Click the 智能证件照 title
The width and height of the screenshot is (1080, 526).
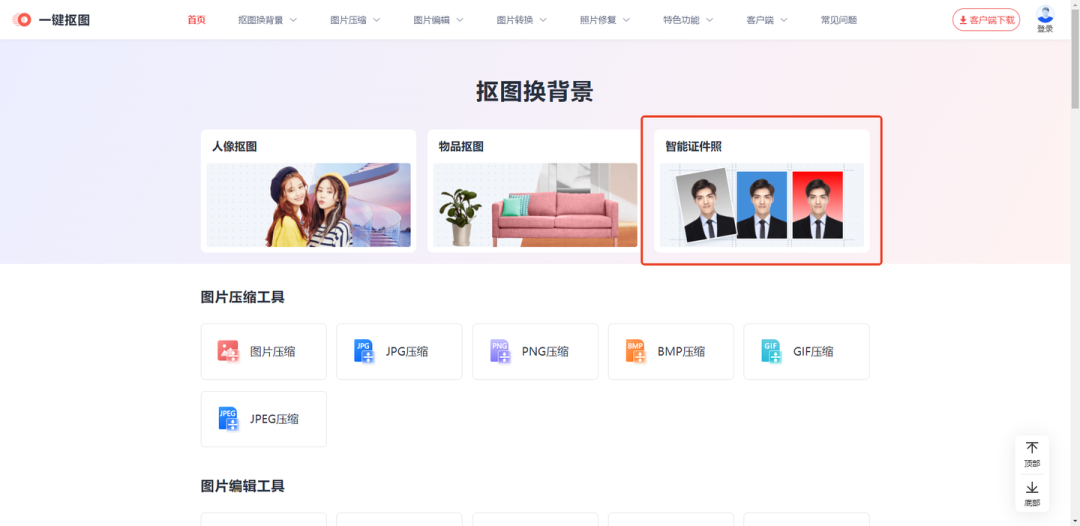point(694,147)
